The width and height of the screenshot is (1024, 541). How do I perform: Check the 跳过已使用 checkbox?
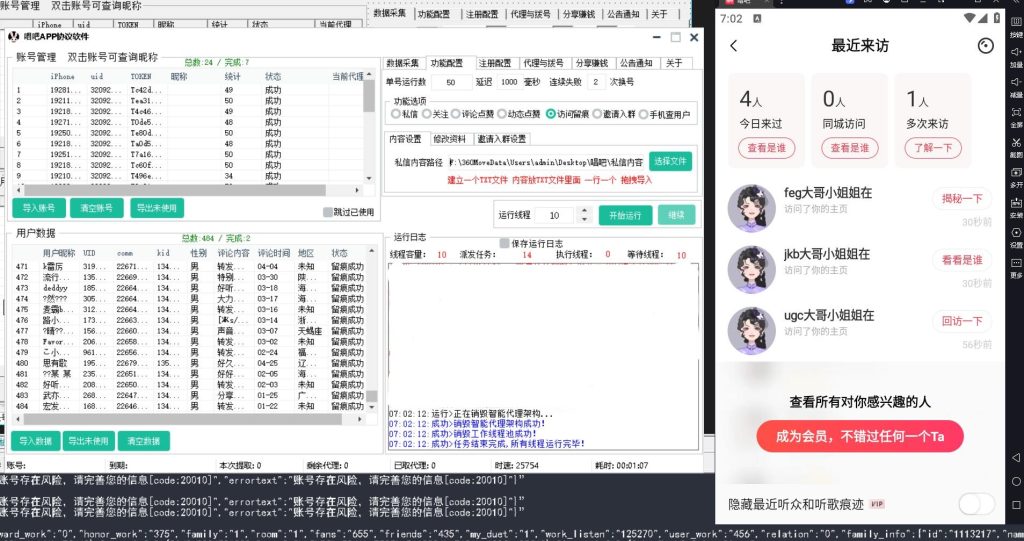click(x=327, y=212)
